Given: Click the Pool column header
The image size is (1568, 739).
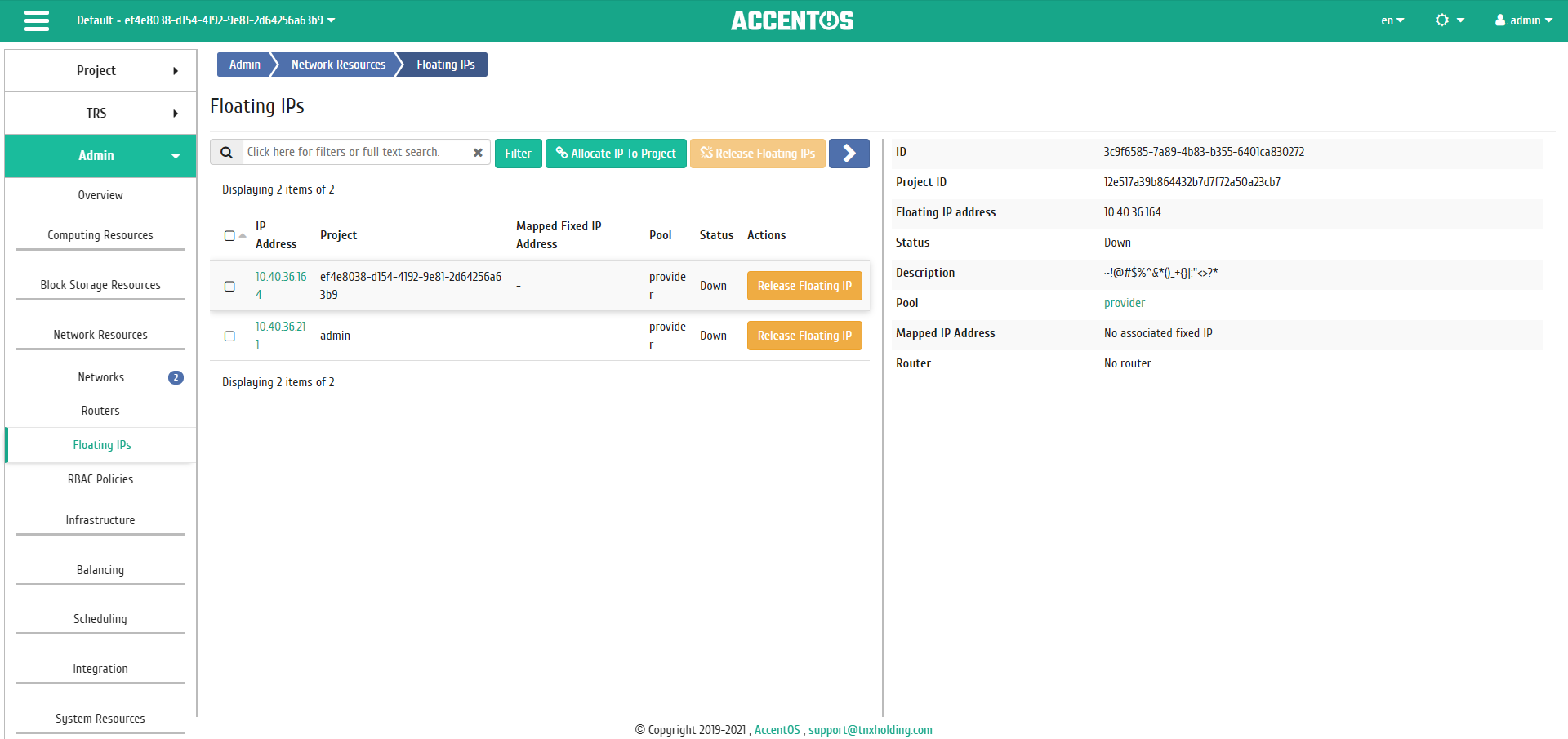Looking at the screenshot, I should click(660, 235).
